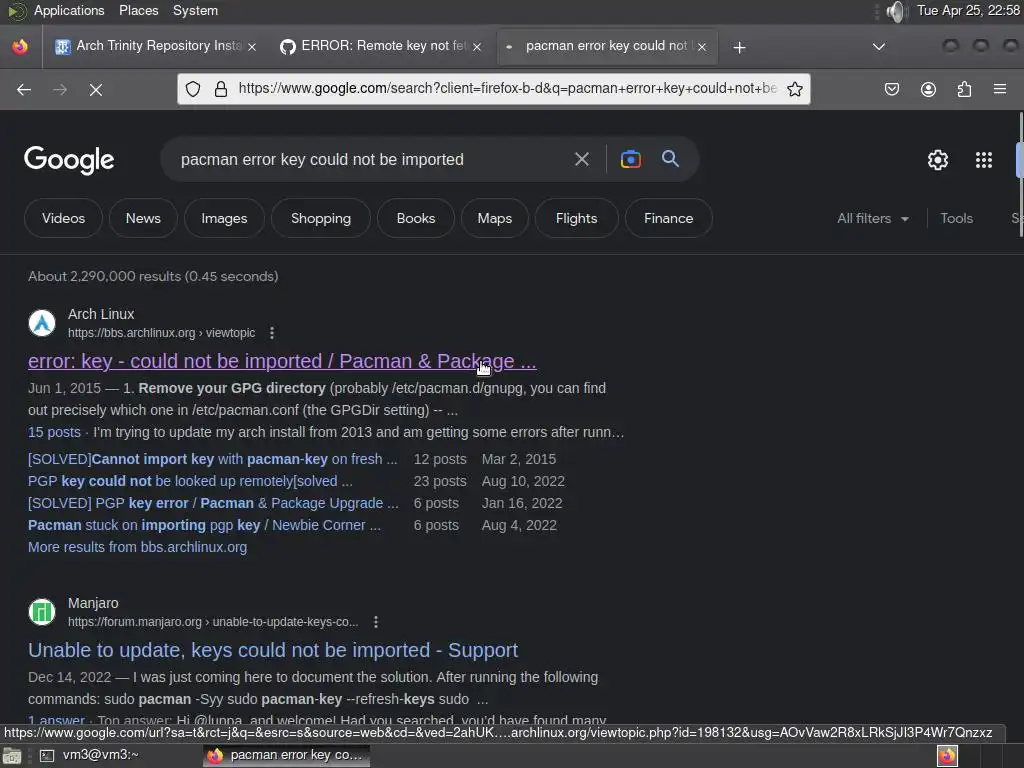This screenshot has height=768, width=1024.
Task: Click the Google logo
Action: pos(69,160)
